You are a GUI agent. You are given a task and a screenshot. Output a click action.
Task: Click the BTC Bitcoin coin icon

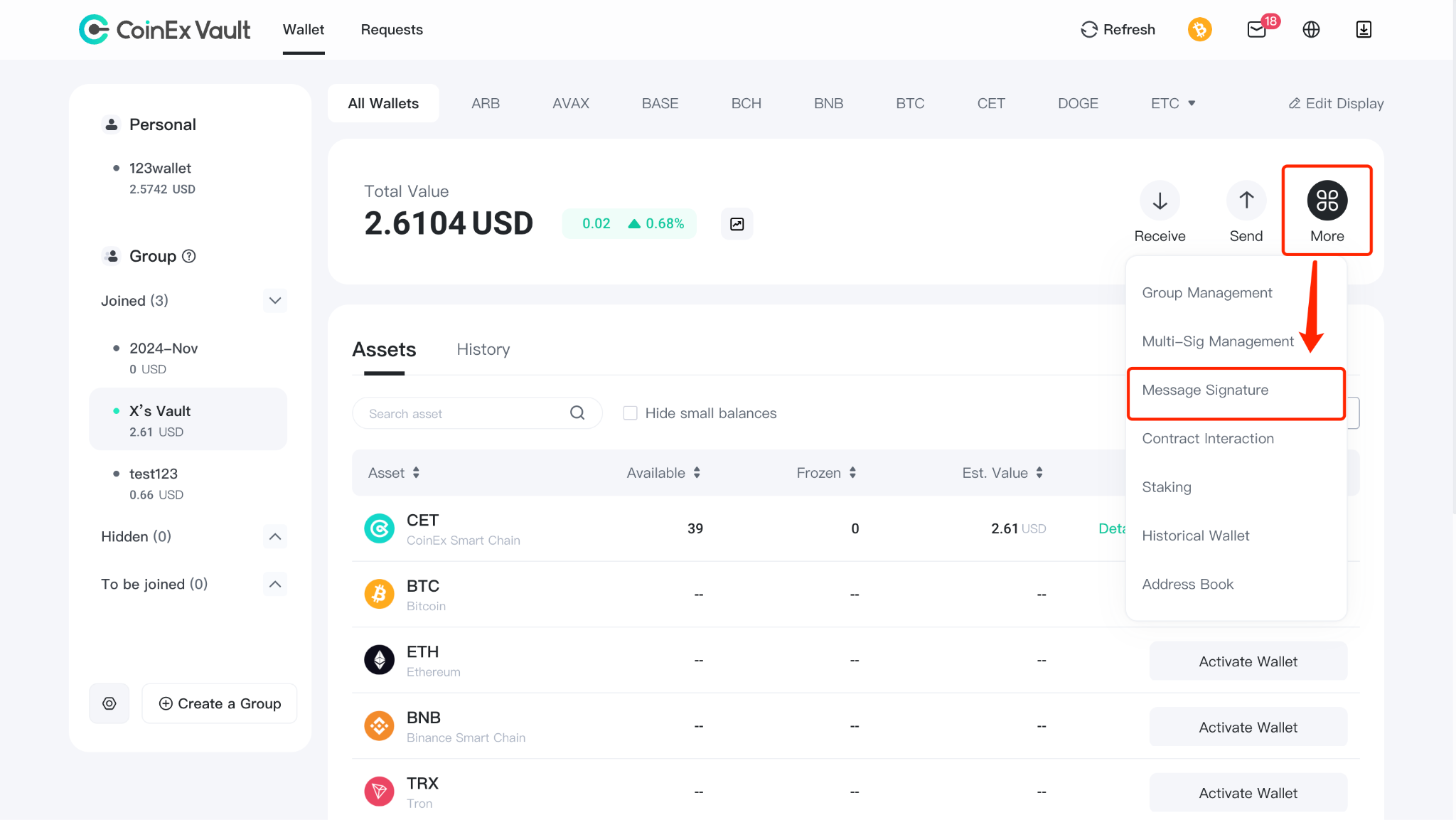click(x=380, y=594)
